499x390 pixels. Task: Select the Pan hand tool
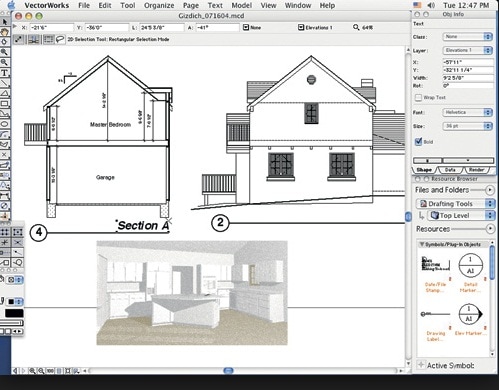4,32
